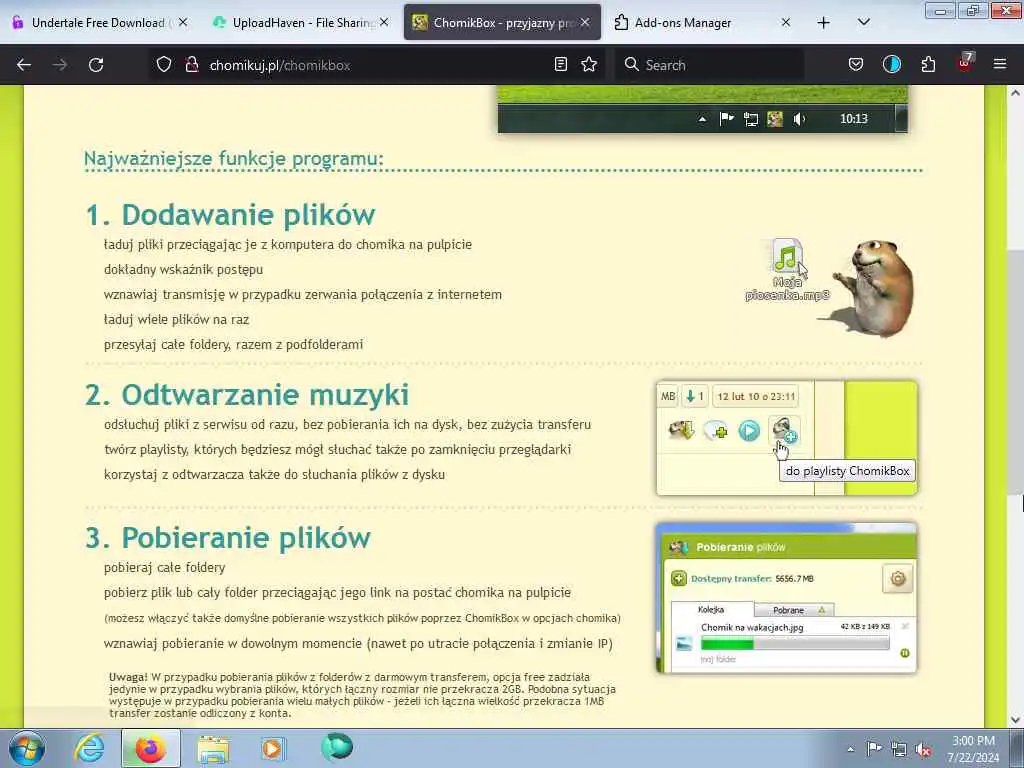Show site security padlock information
The width and height of the screenshot is (1024, 768).
pyautogui.click(x=191, y=65)
